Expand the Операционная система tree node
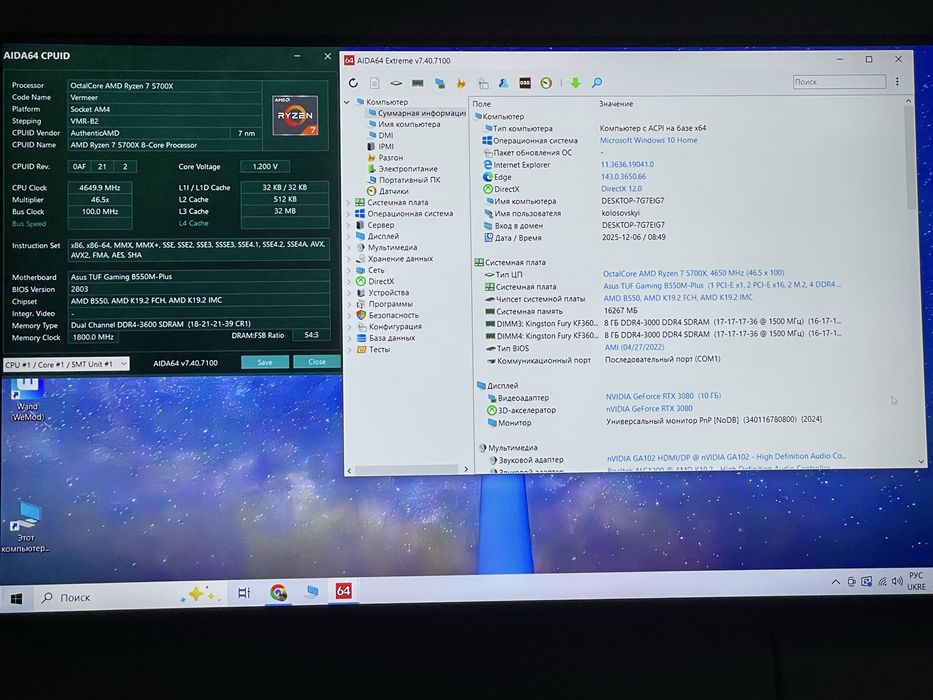The height and width of the screenshot is (700, 933). pyautogui.click(x=348, y=214)
